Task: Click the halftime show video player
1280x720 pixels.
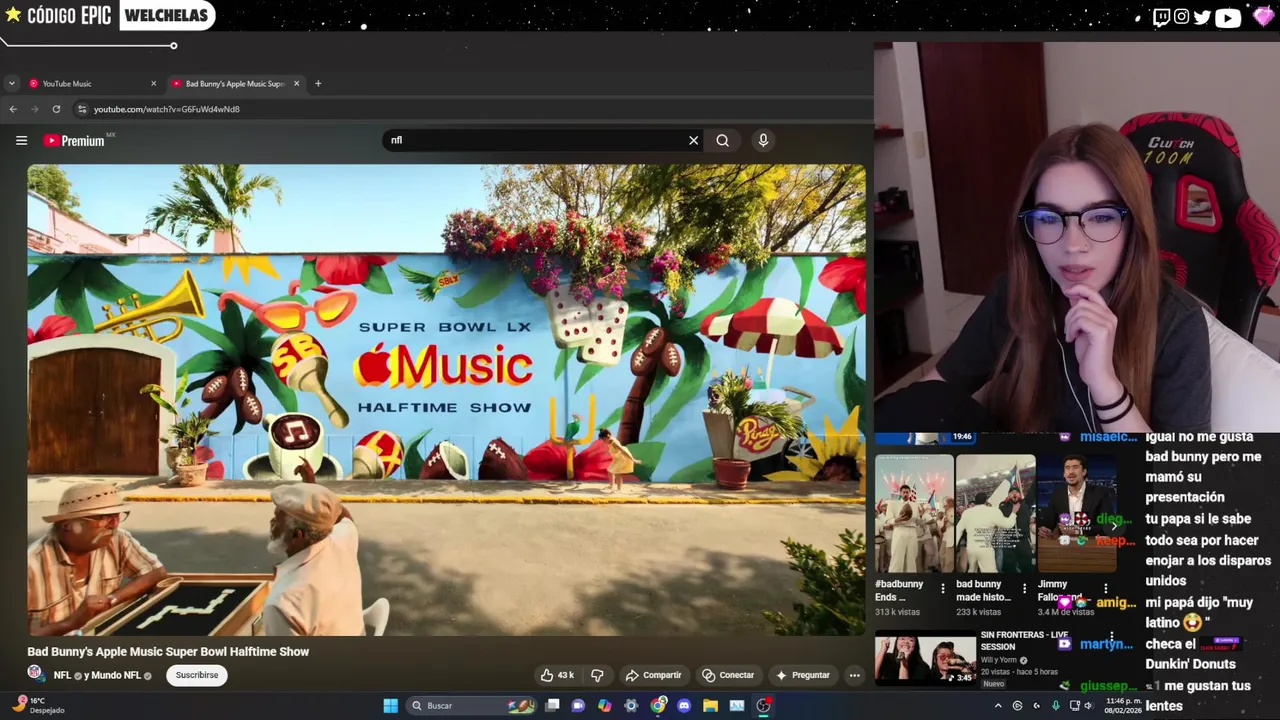Action: click(446, 400)
